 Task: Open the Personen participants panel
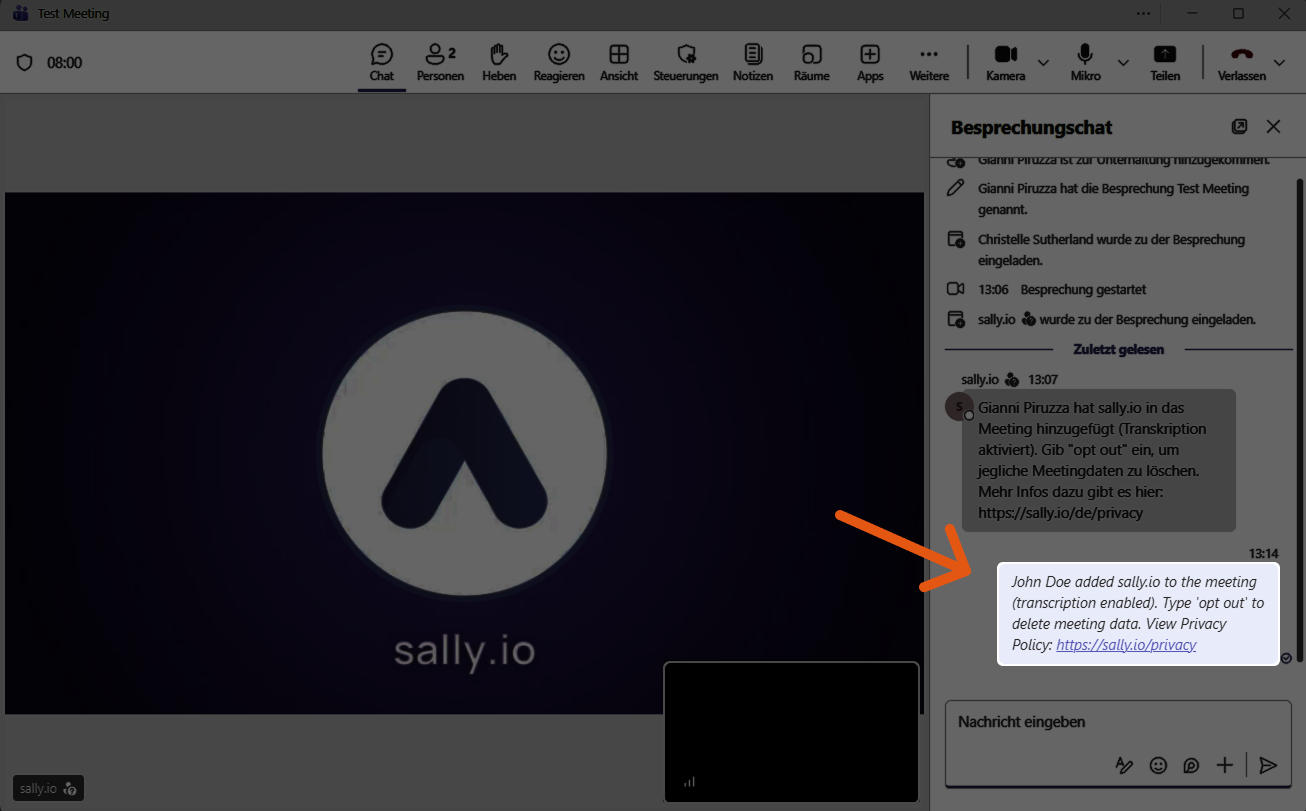(440, 62)
